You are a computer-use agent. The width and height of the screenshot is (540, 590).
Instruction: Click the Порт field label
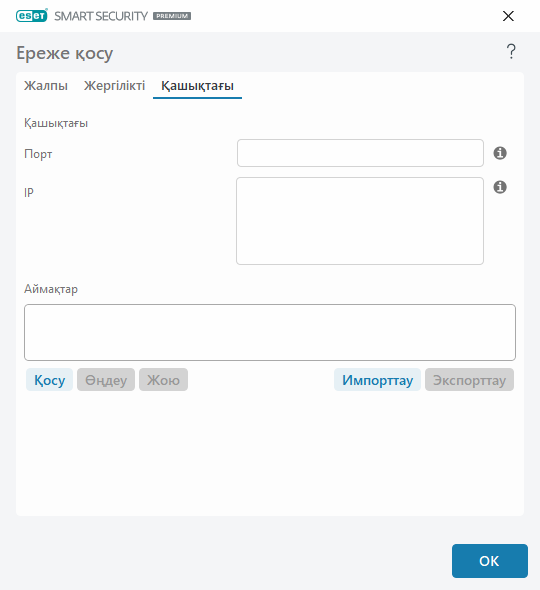[38, 154]
